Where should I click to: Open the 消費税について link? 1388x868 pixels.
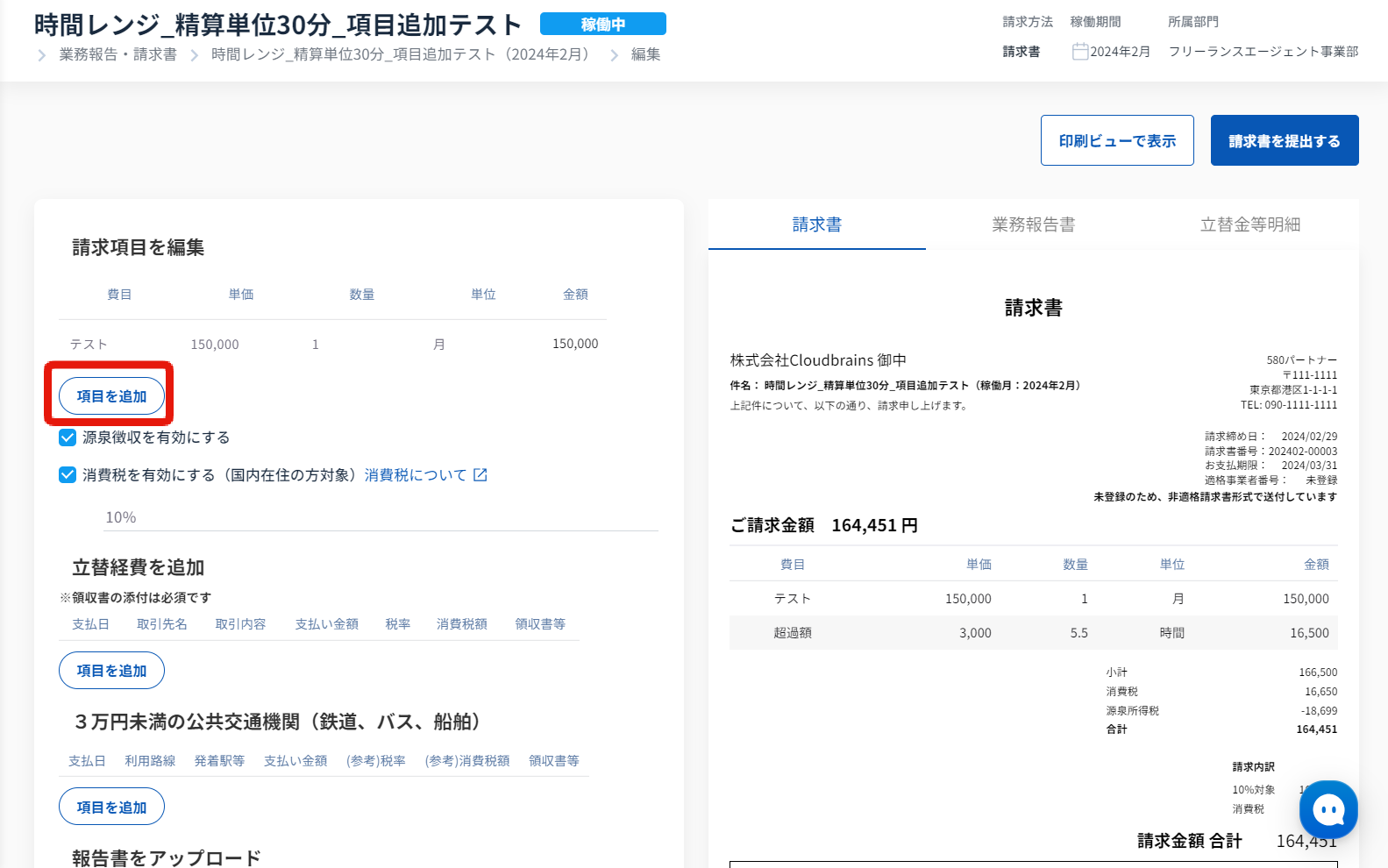[416, 475]
